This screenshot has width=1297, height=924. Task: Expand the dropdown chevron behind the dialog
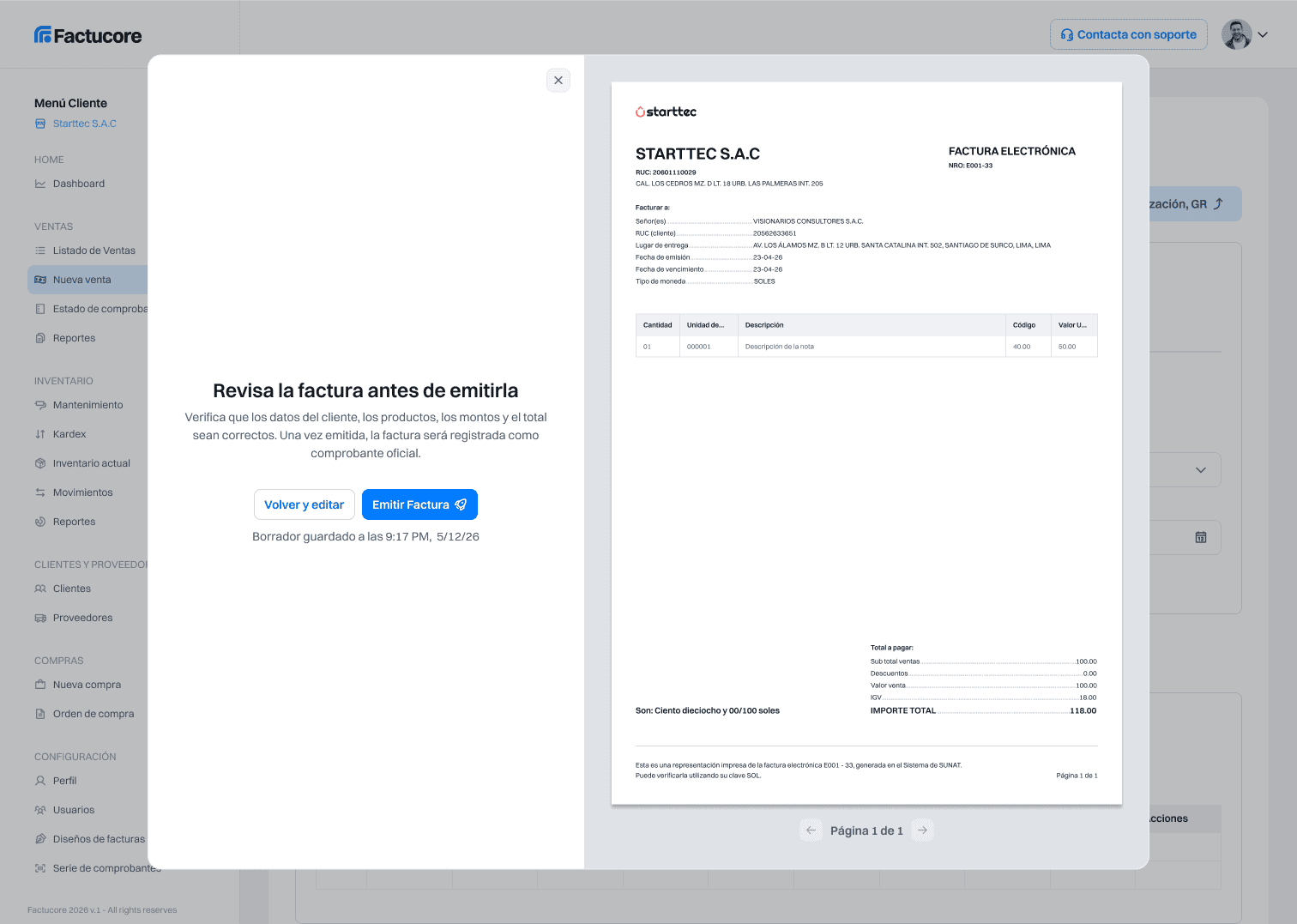coord(1201,470)
